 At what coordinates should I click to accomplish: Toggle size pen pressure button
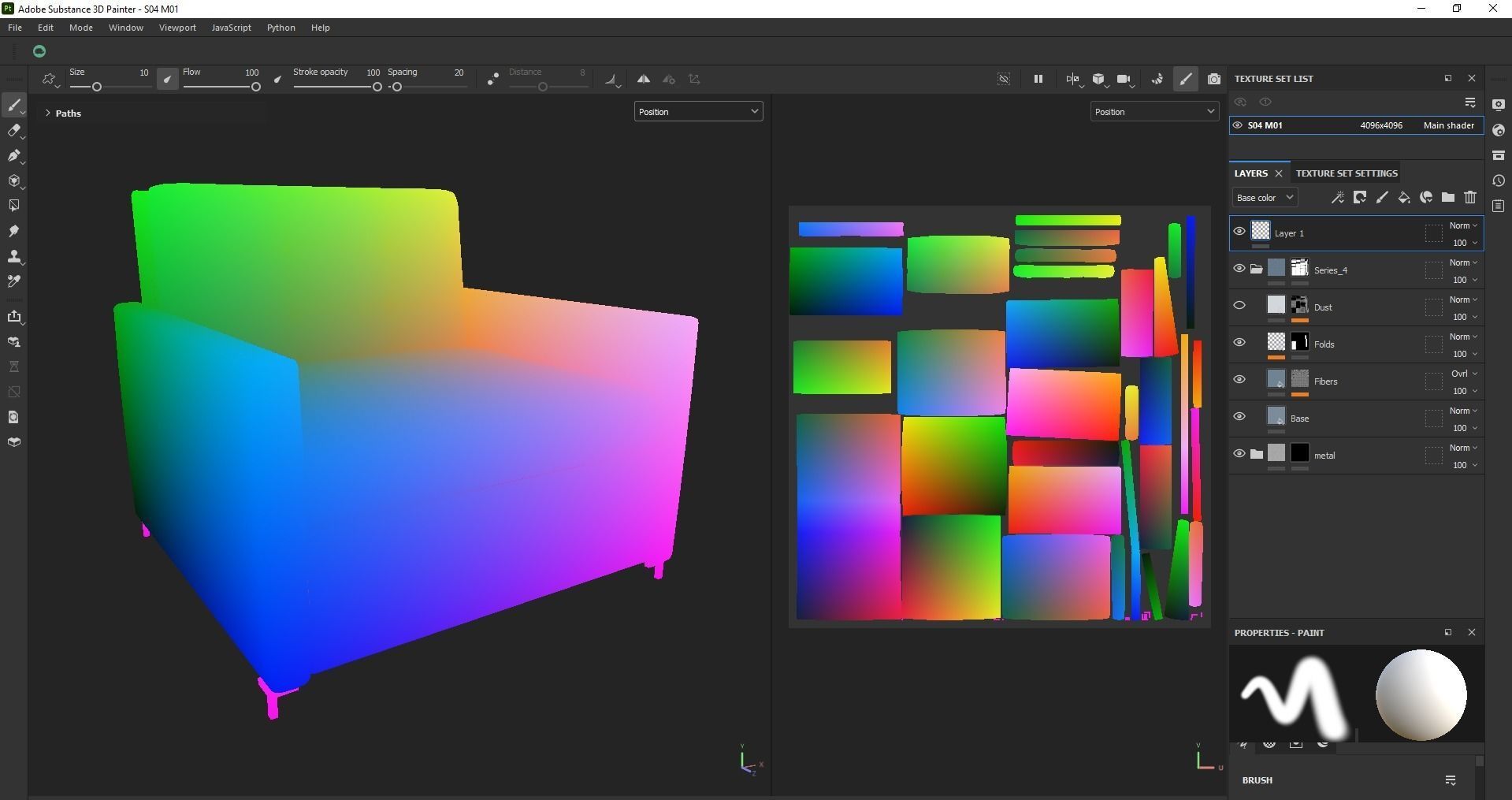167,79
